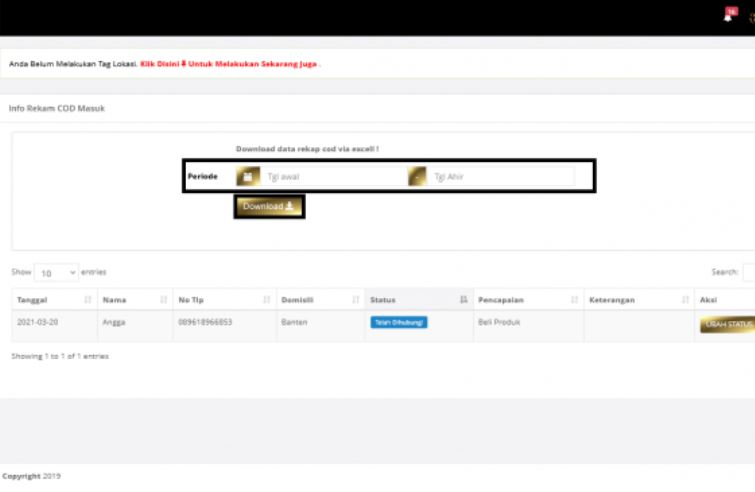Click the Tgl awal start date field
755x492 pixels.
click(330, 176)
